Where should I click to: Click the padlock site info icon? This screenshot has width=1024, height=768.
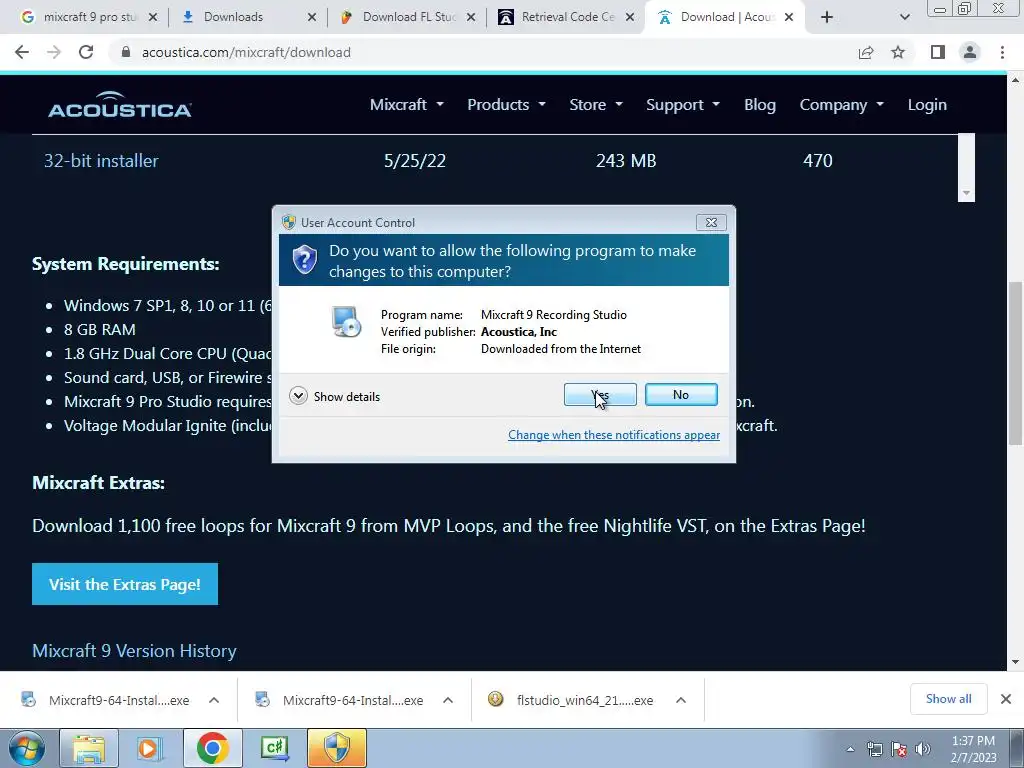click(x=126, y=52)
